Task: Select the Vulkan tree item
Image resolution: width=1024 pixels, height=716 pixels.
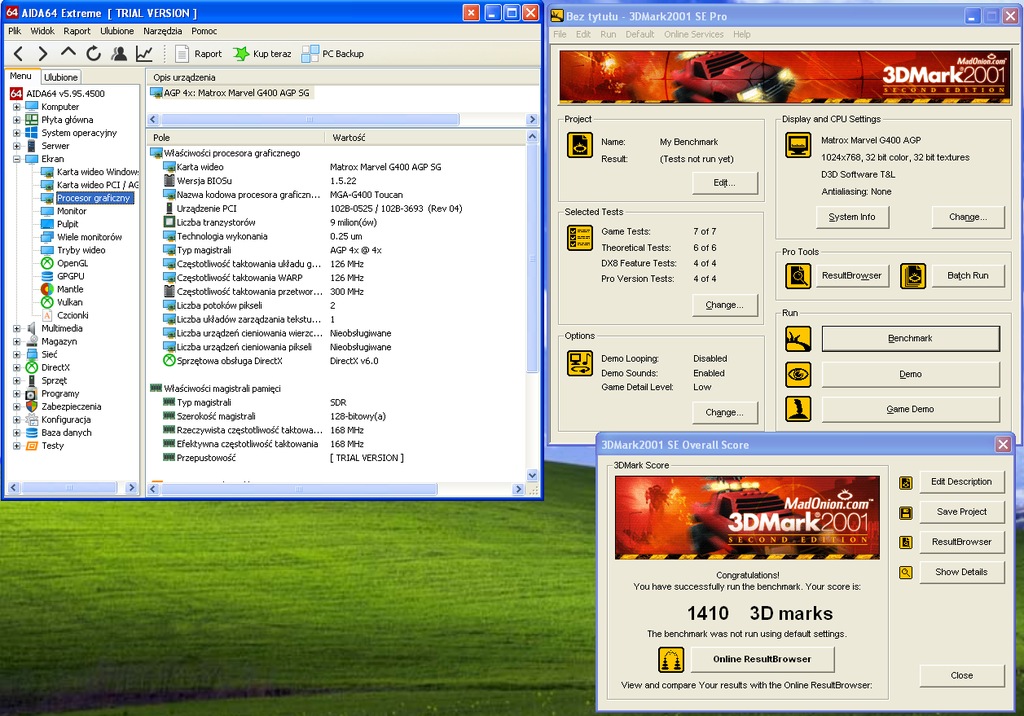Action: 69,302
